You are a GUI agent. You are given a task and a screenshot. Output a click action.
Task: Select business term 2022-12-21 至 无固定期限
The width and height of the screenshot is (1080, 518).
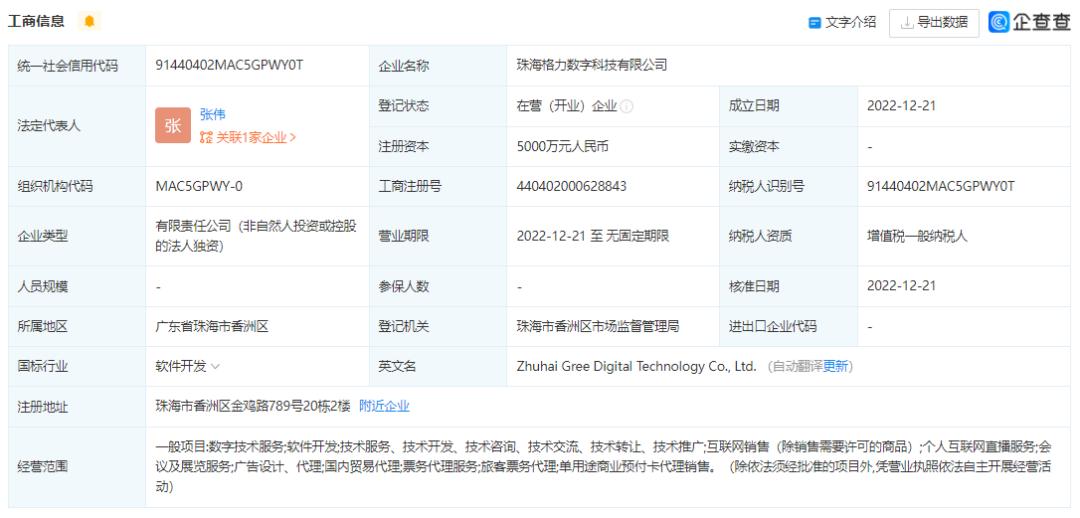click(x=593, y=236)
